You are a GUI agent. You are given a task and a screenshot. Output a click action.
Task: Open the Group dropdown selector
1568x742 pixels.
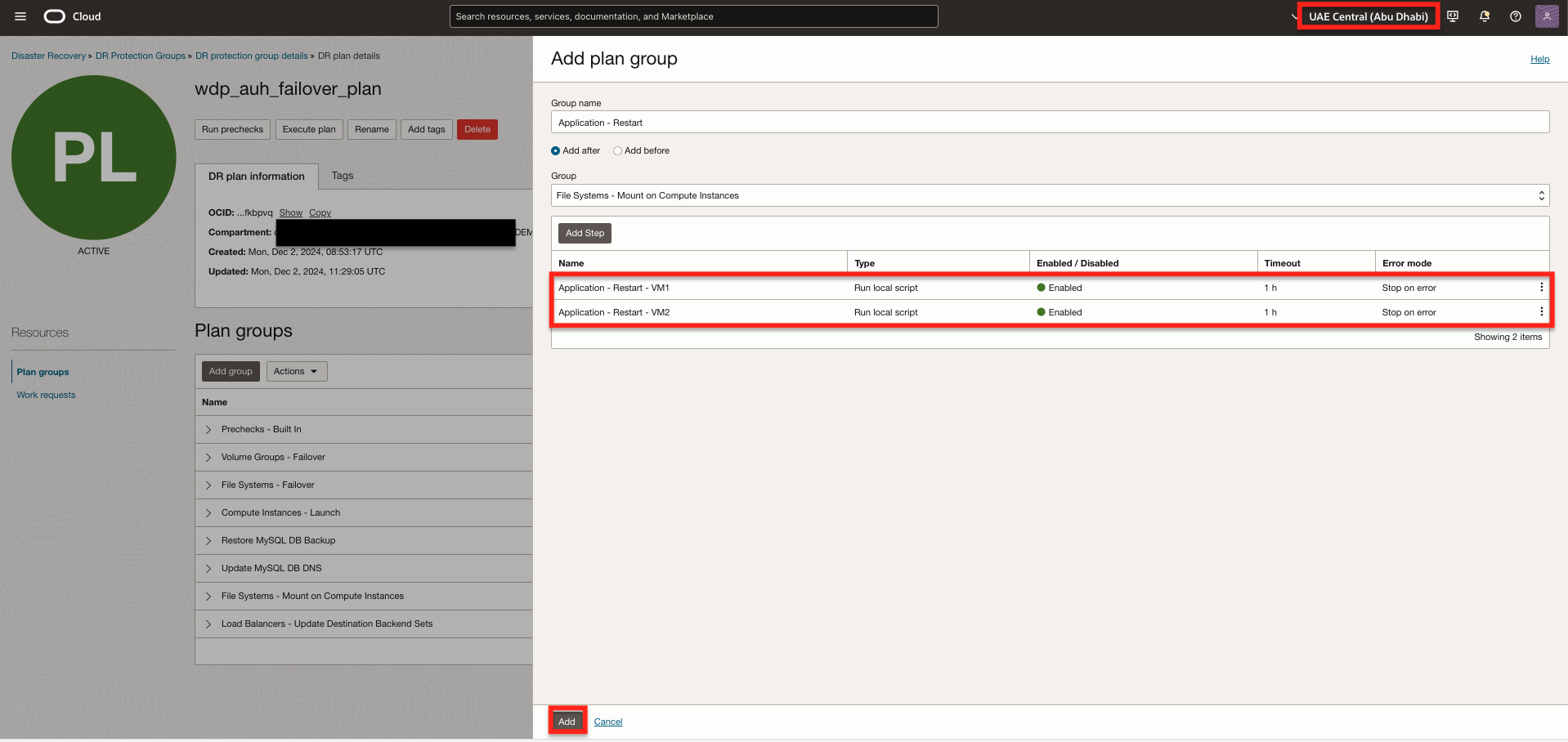click(1050, 195)
